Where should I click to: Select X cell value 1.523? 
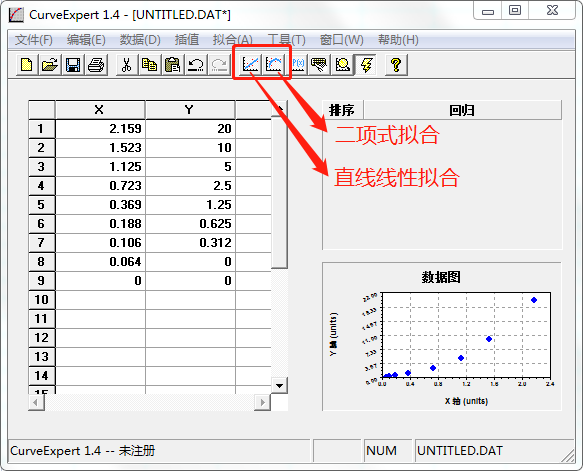100,148
